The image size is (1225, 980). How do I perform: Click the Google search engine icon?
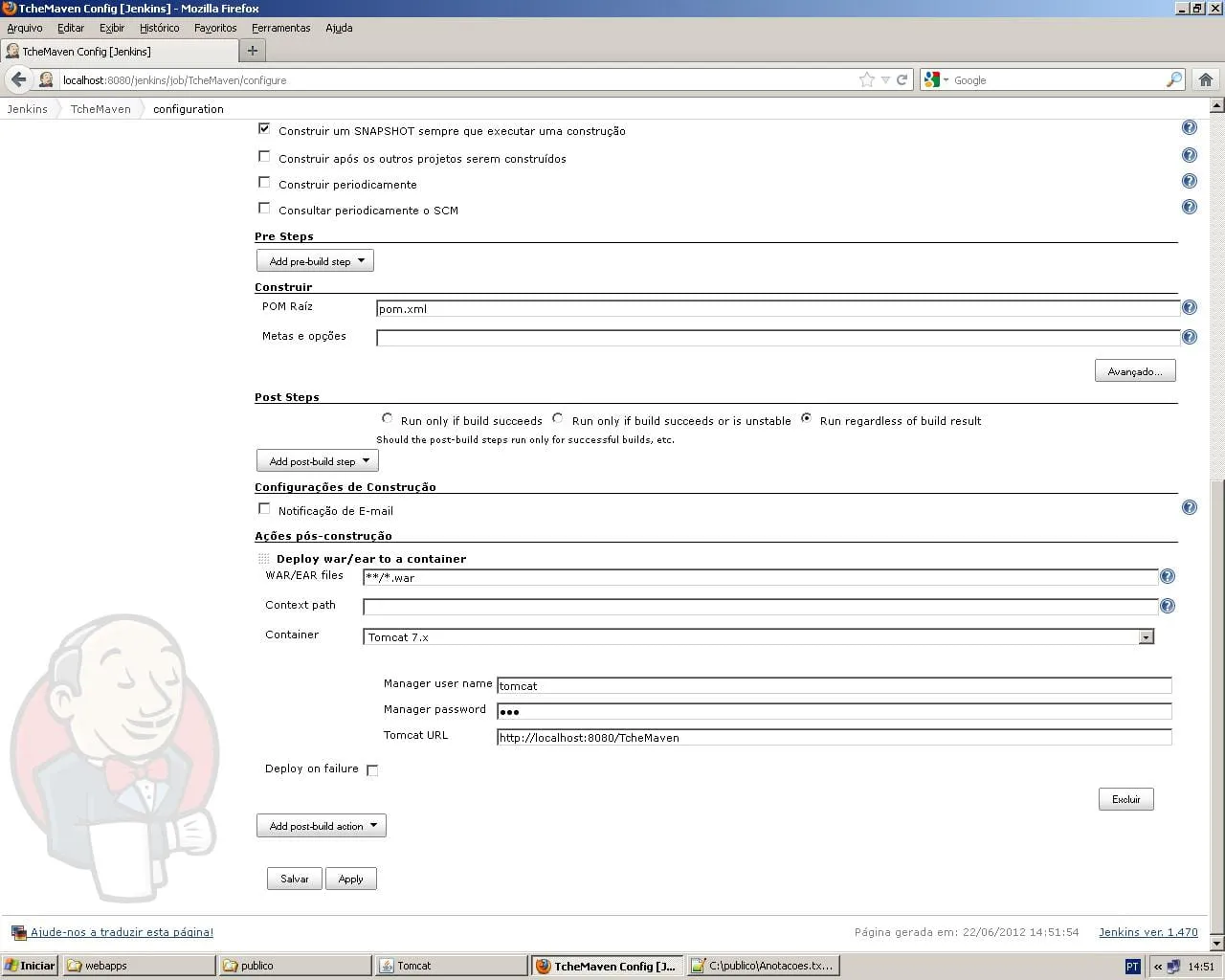[x=932, y=80]
